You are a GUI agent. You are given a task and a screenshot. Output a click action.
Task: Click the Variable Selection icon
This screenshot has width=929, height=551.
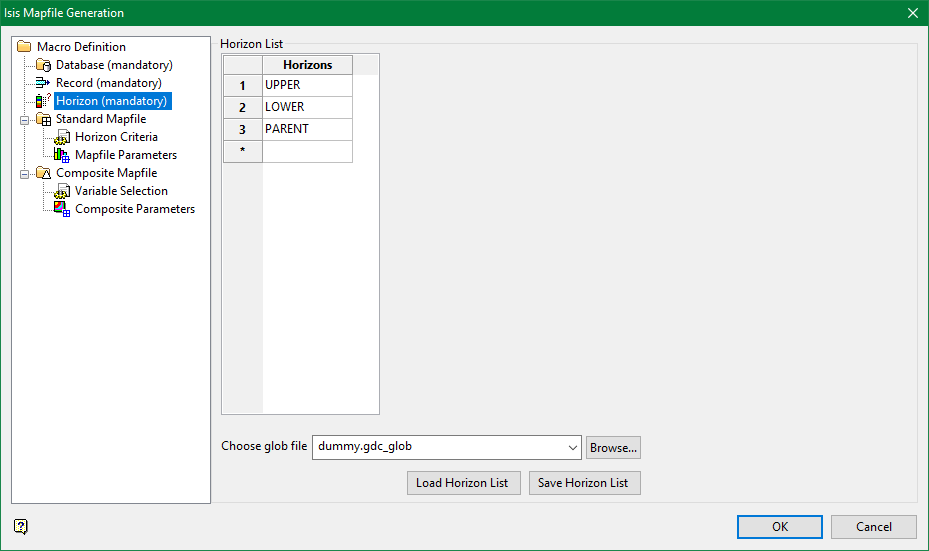62,191
